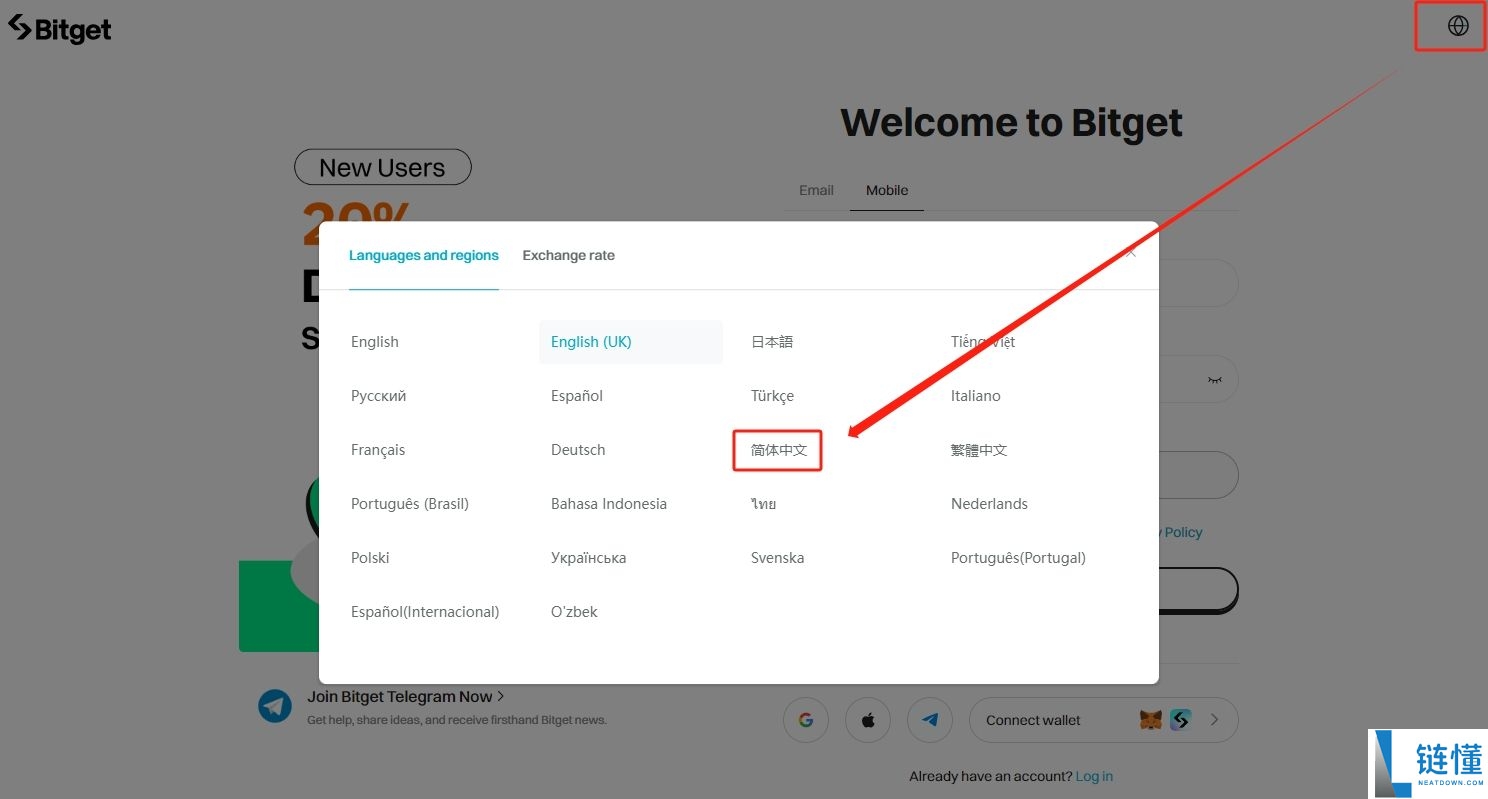Screen dimensions: 1488x799
Task: Select Português (Brasil) language
Action: 410,504
